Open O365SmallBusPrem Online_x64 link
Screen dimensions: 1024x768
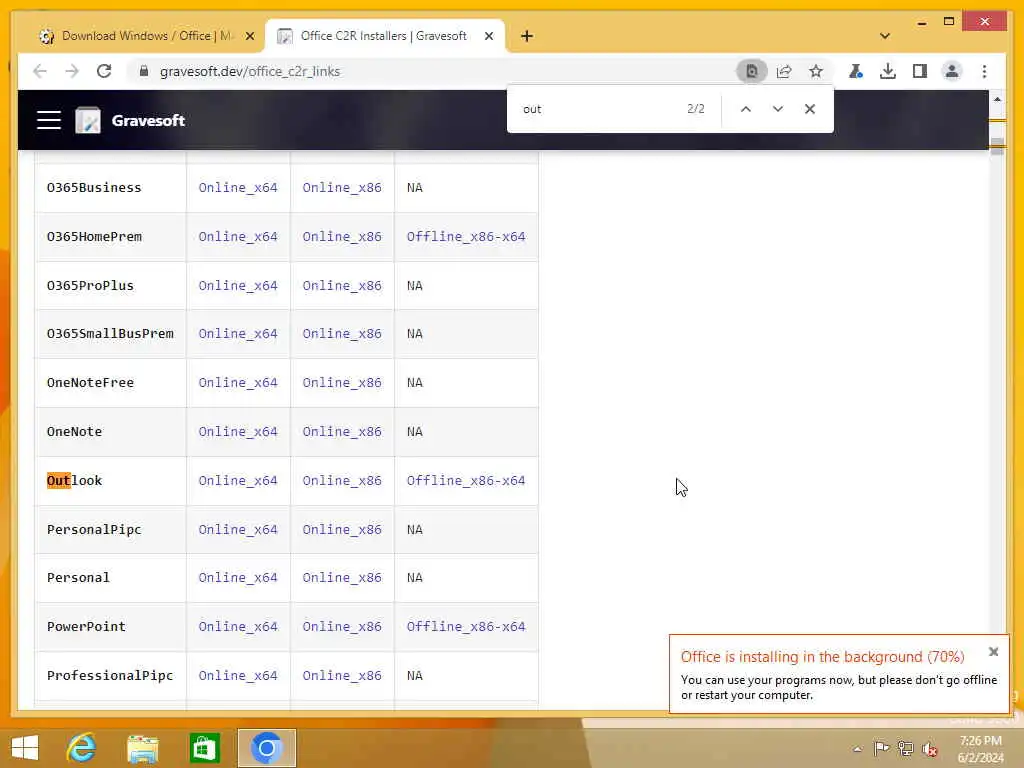(238, 334)
